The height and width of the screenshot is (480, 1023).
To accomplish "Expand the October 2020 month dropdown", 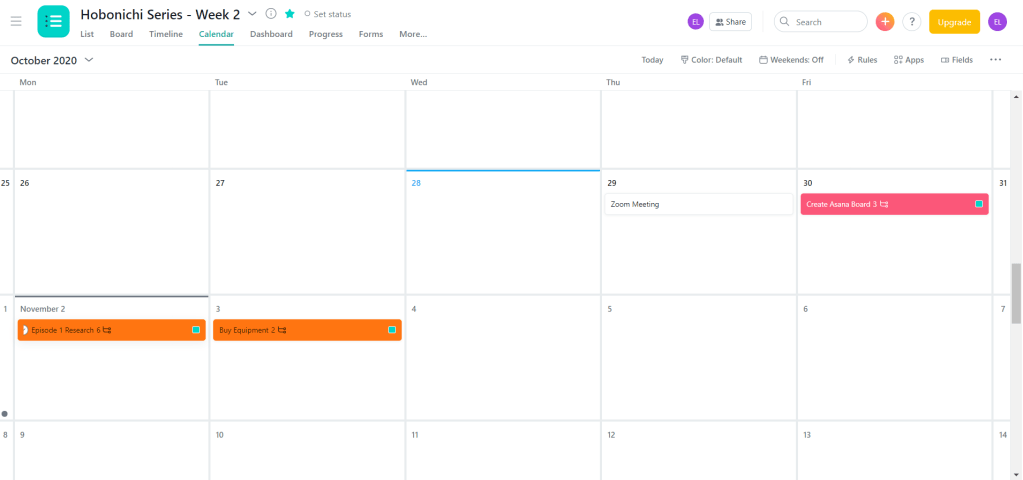I will pyautogui.click(x=89, y=60).
